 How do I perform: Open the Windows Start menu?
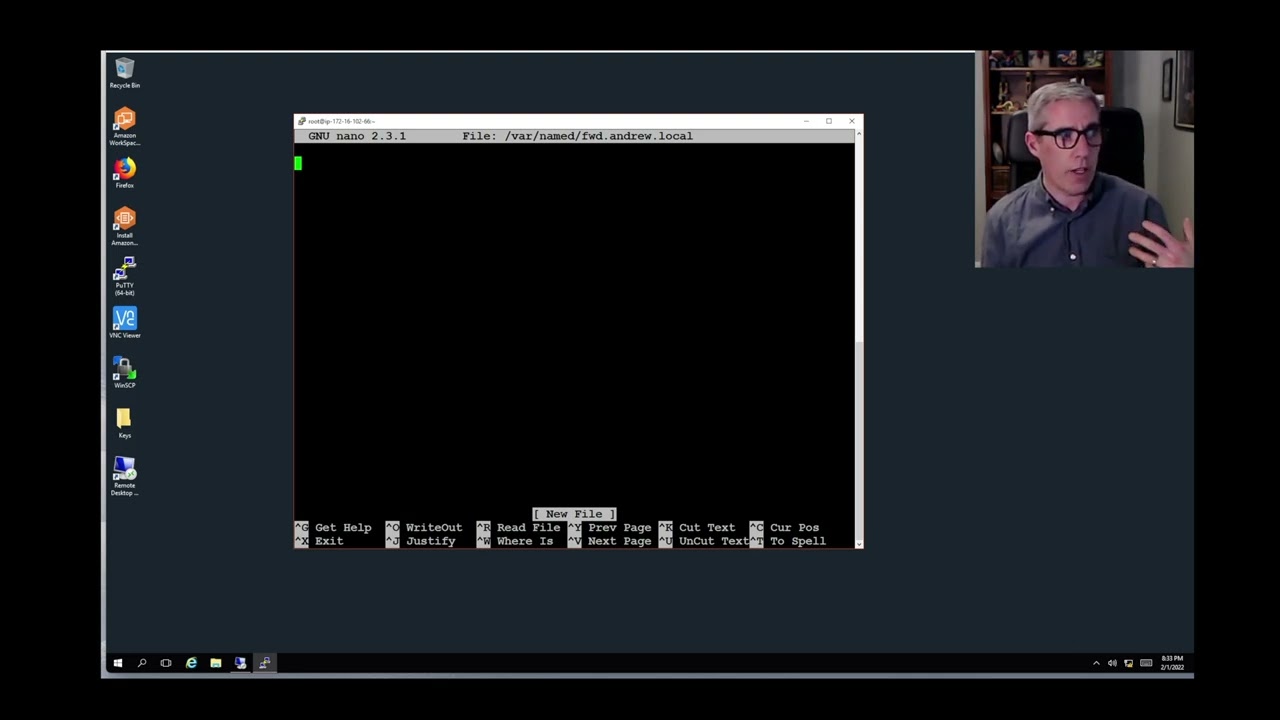[x=117, y=663]
